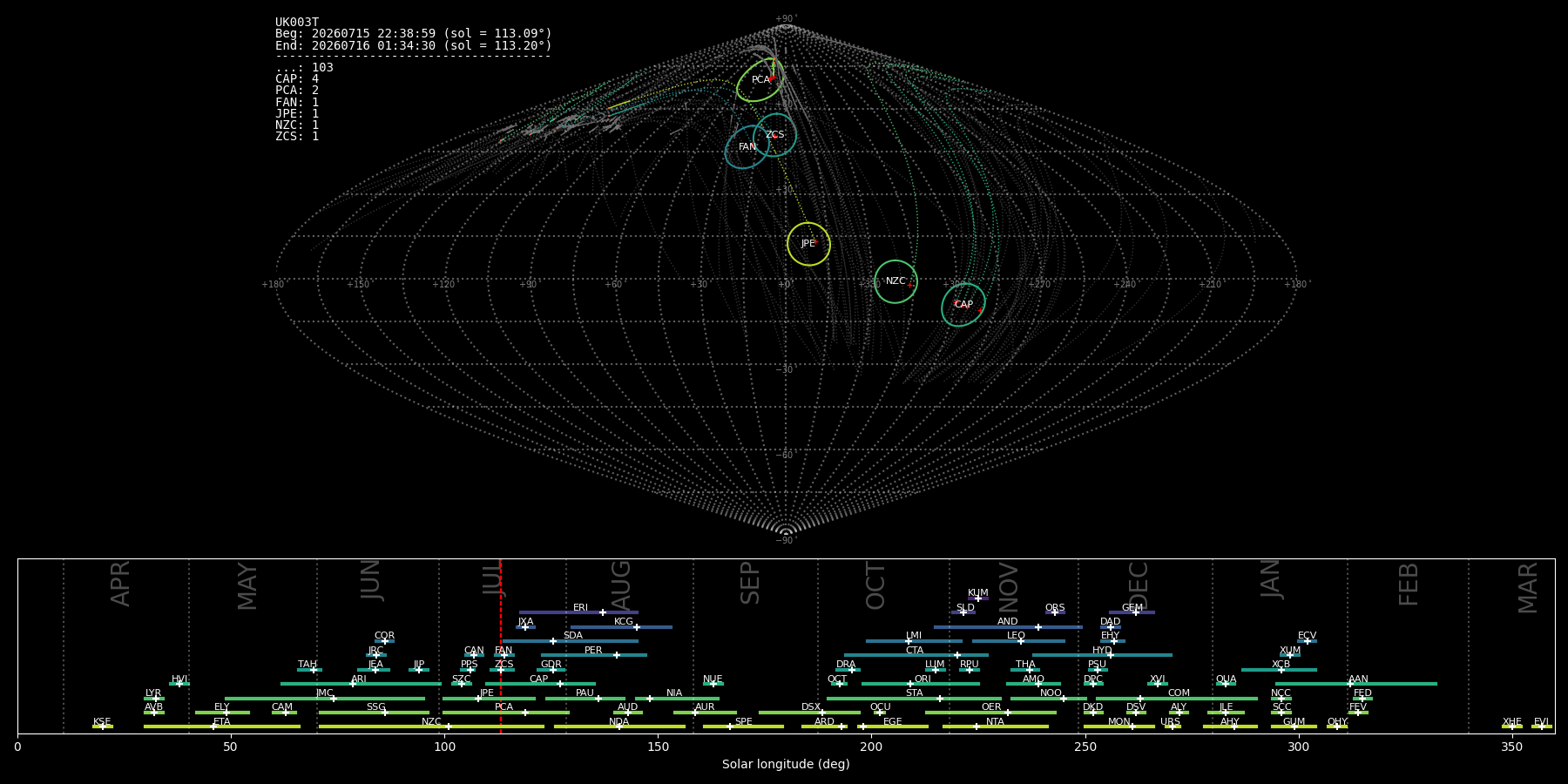
Task: Click the SDA shower bar
Action: pos(570,641)
